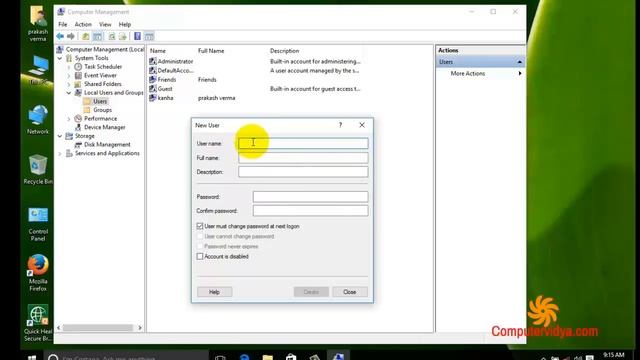
Task: Open the Action menu
Action: pyautogui.click(x=83, y=24)
